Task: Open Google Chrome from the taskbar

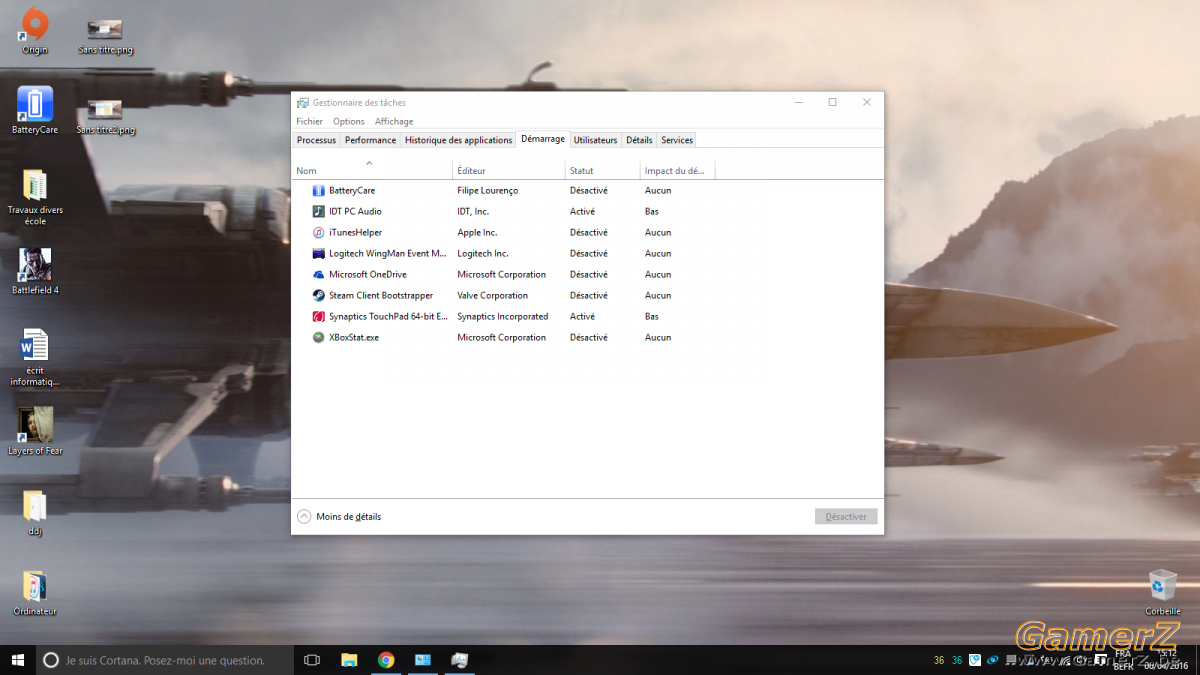Action: [x=386, y=660]
